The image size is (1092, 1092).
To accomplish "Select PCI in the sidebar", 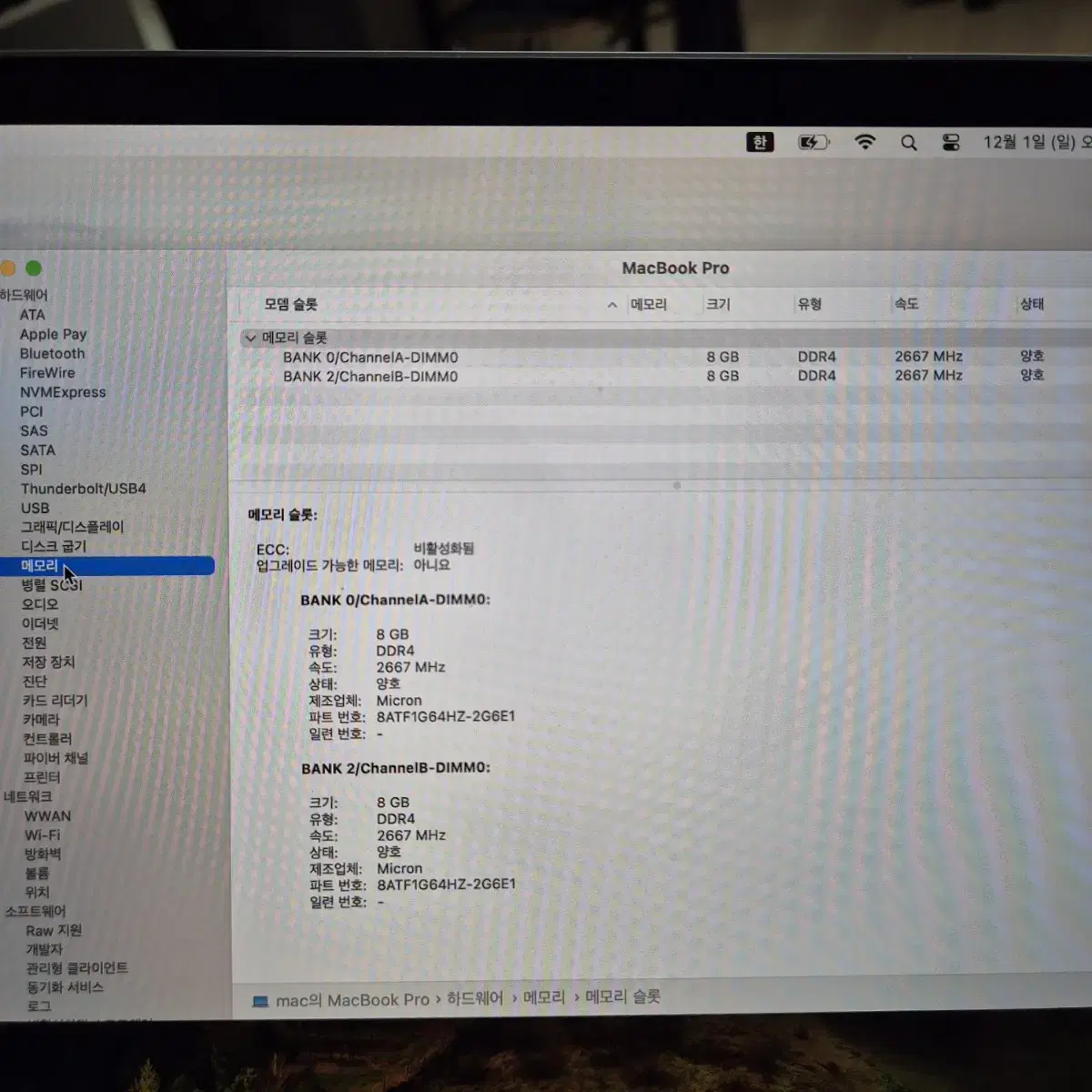I will 32,411.
